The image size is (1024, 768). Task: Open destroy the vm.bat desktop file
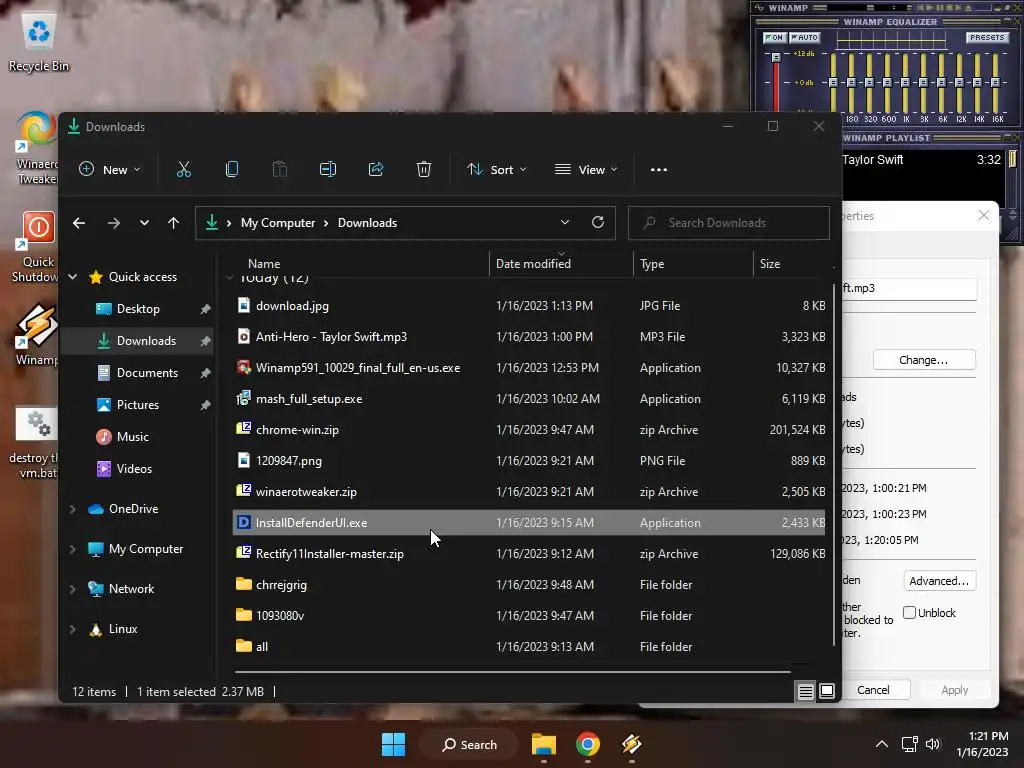[34, 444]
